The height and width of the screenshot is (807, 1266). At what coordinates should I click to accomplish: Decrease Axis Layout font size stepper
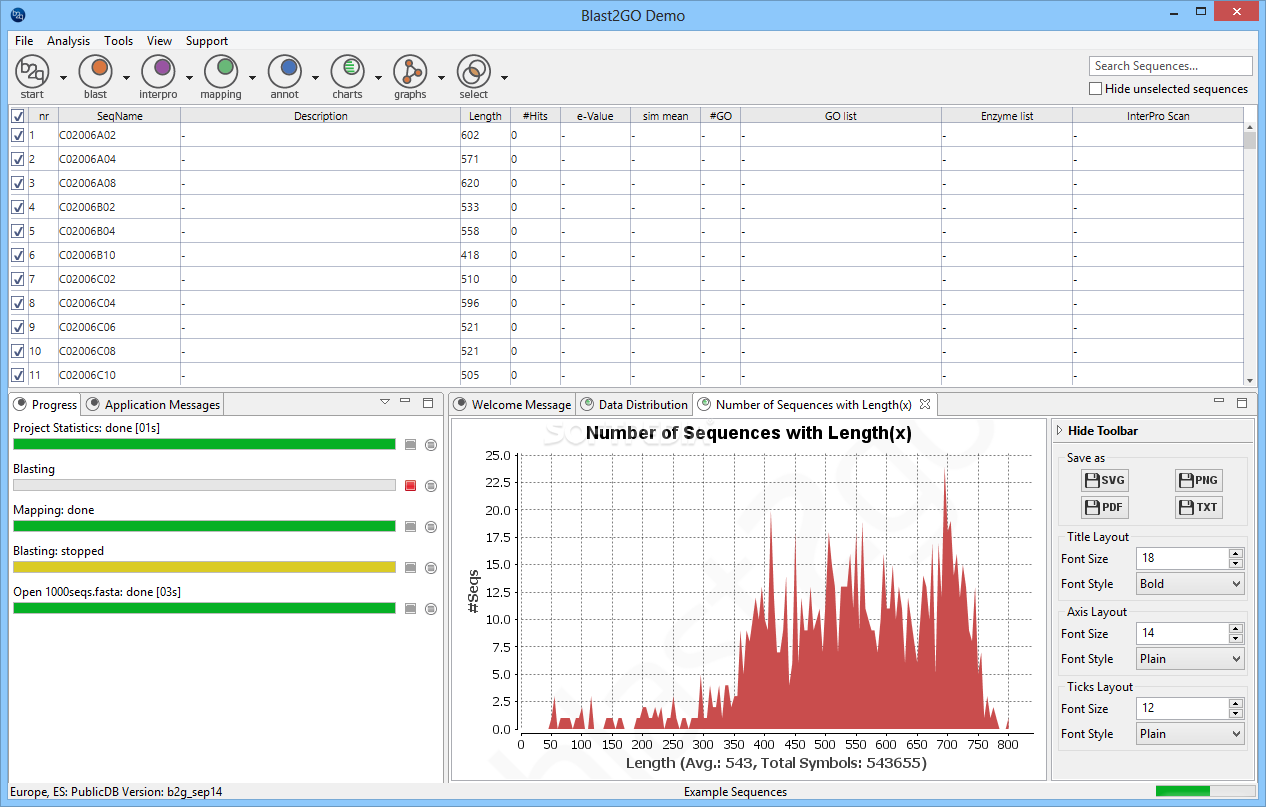coord(1236,639)
